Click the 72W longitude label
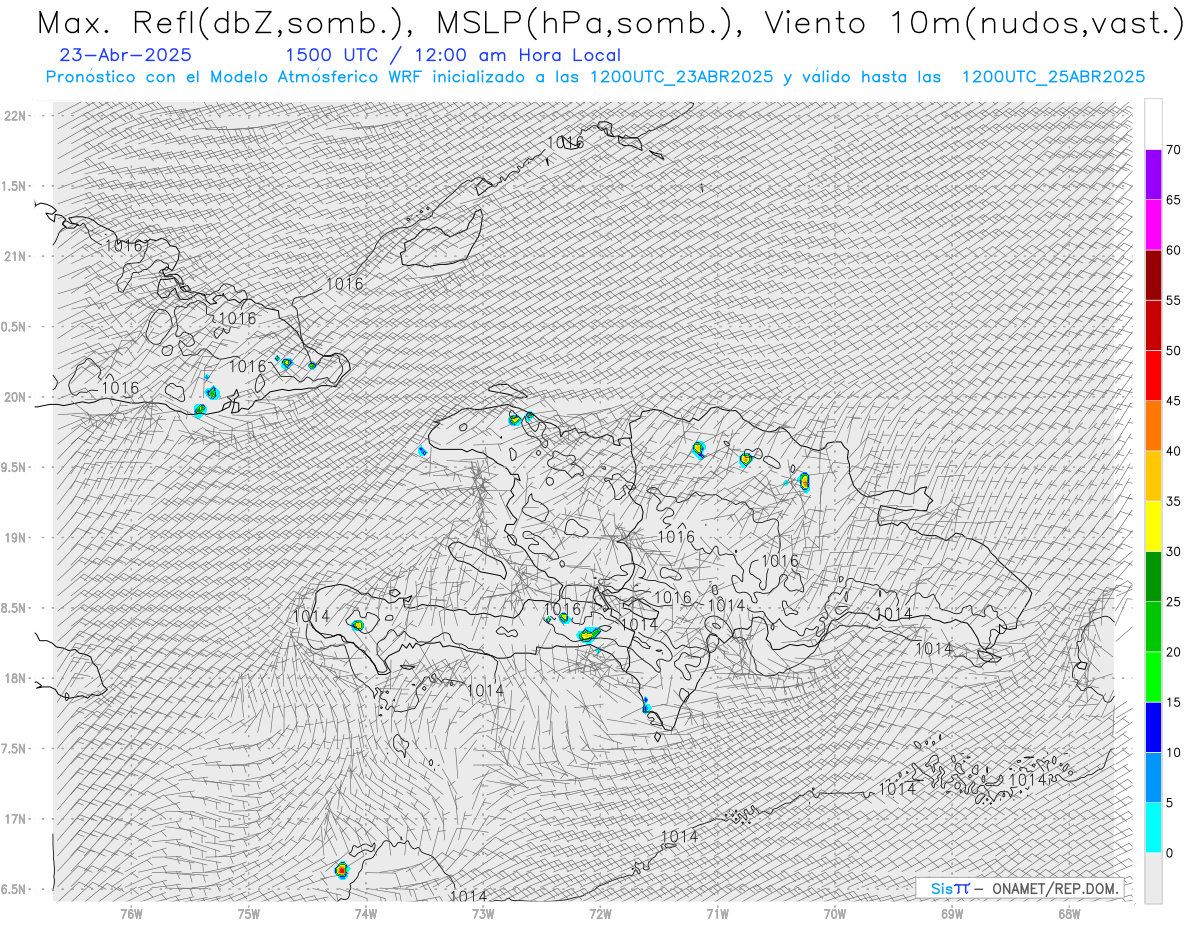The width and height of the screenshot is (1200, 927). pyautogui.click(x=600, y=913)
